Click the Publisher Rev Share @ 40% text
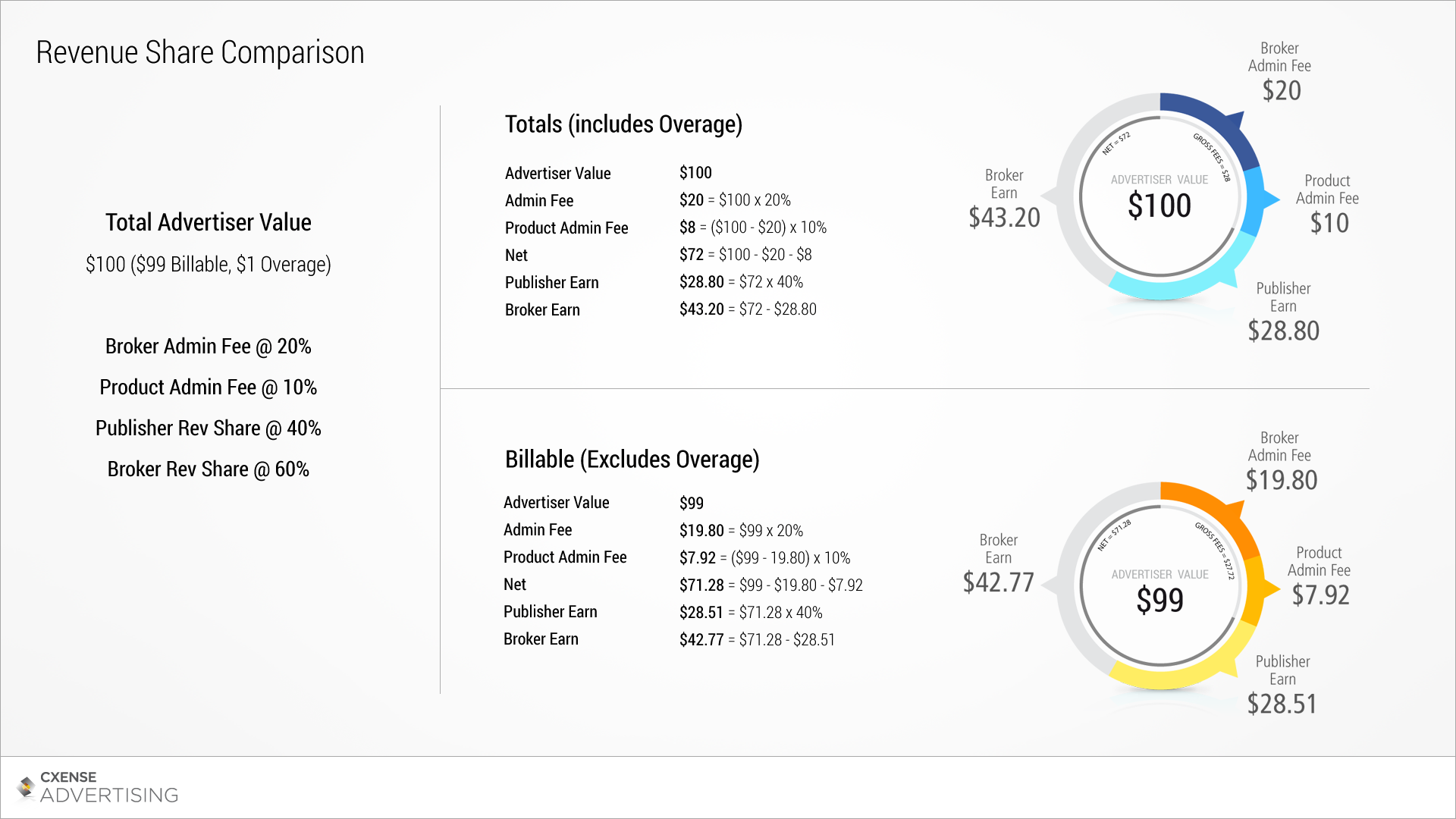 click(209, 428)
